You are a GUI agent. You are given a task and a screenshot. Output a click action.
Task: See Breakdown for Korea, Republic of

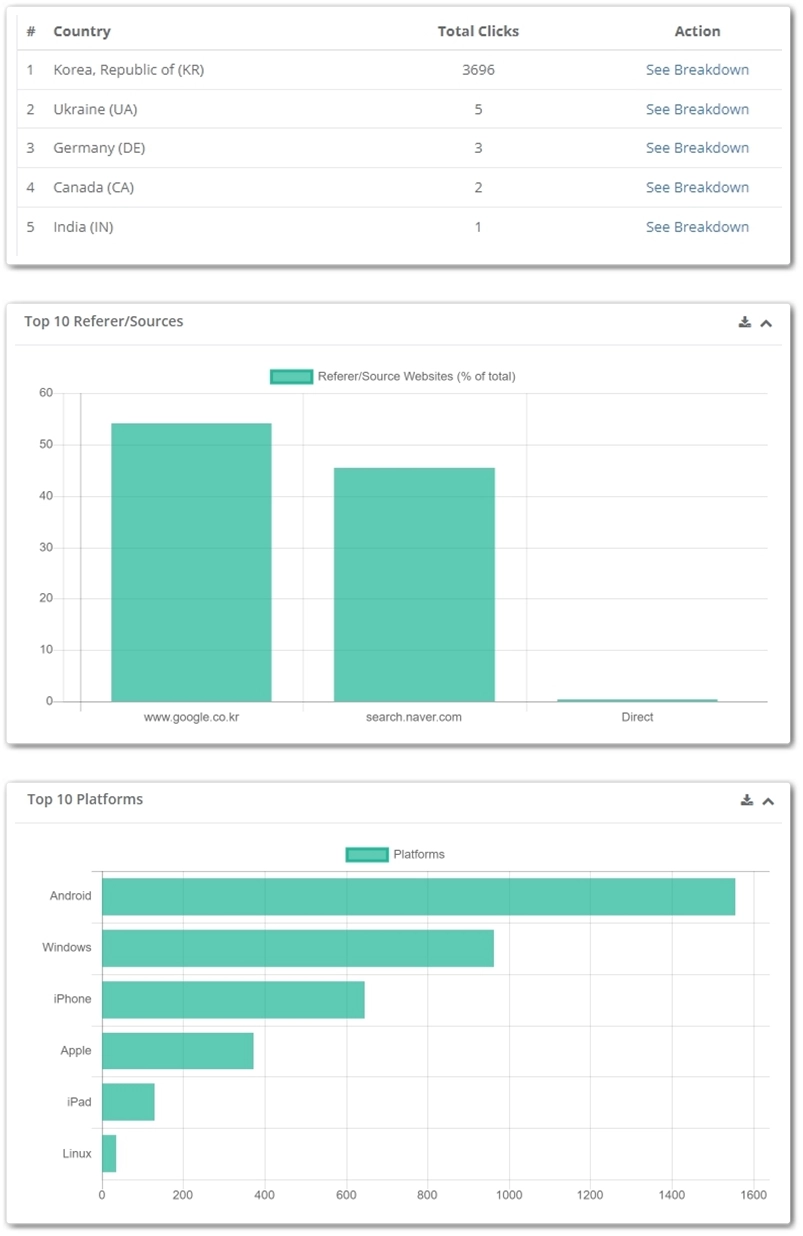[697, 70]
